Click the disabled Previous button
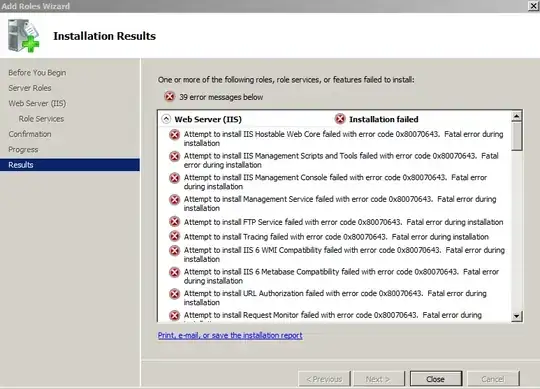This screenshot has width=540, height=389. click(324, 379)
